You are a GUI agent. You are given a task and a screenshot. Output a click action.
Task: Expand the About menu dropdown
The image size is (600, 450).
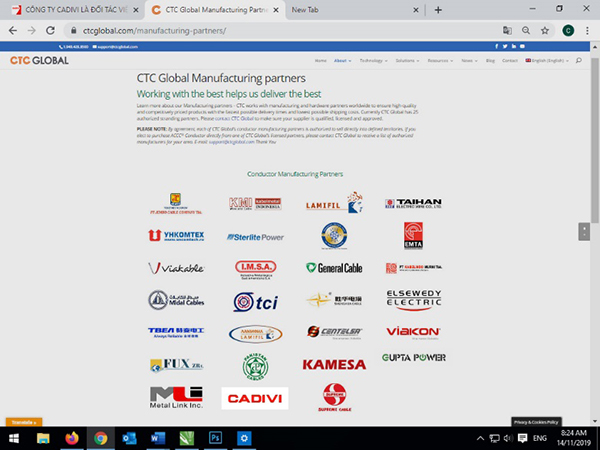click(342, 60)
